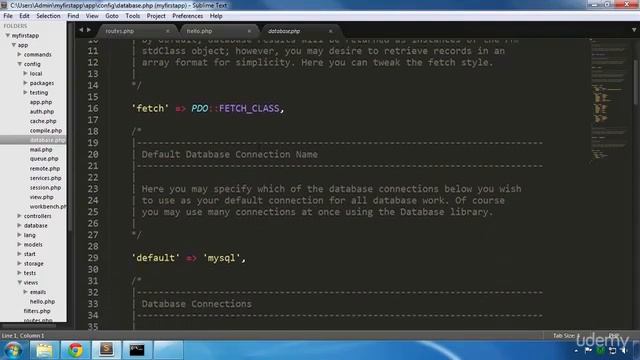Click 'mysql' value on line 29
Screen dimensions: 640x360
point(221,258)
